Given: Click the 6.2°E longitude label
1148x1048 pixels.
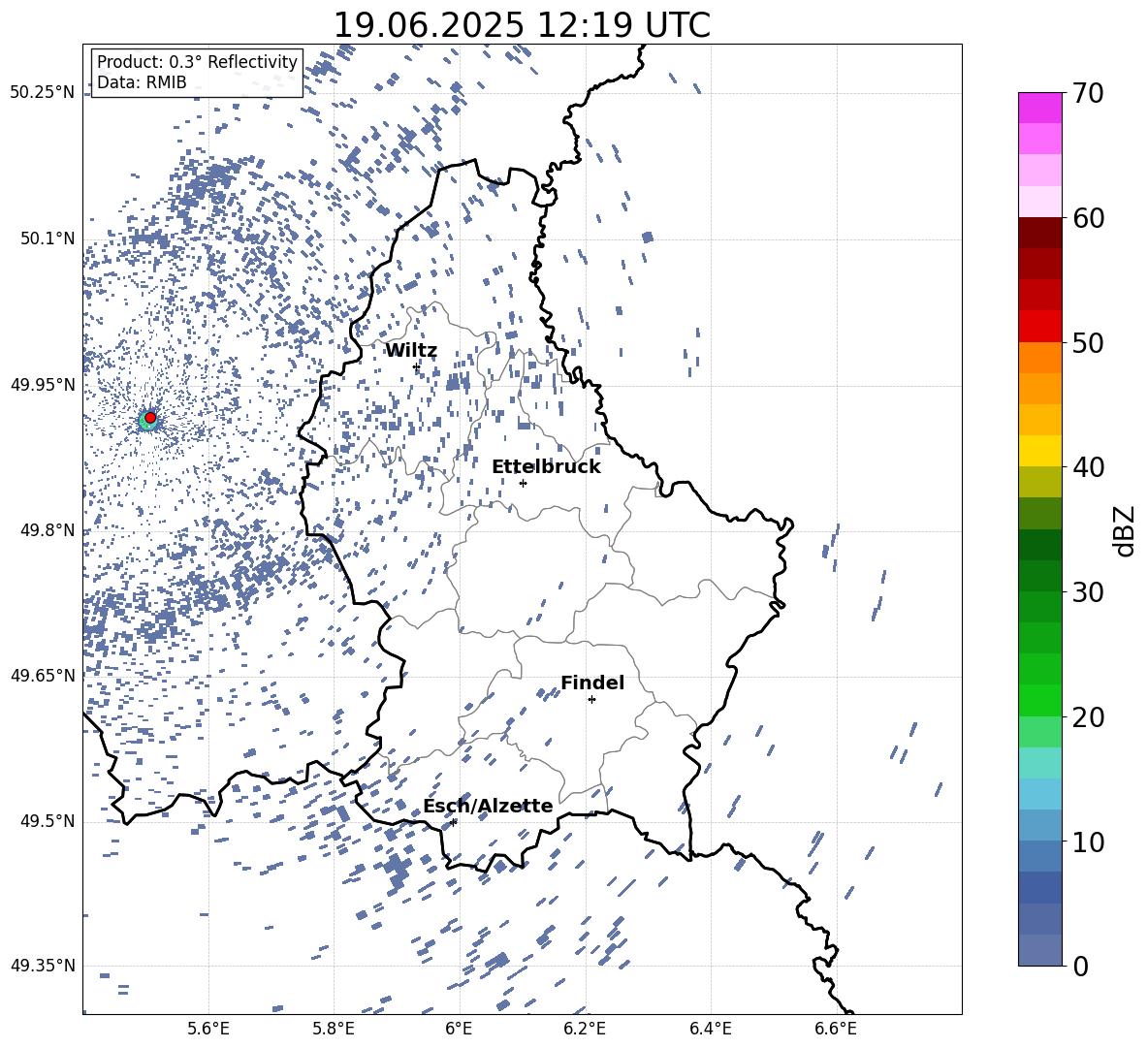Looking at the screenshot, I should (x=585, y=1029).
